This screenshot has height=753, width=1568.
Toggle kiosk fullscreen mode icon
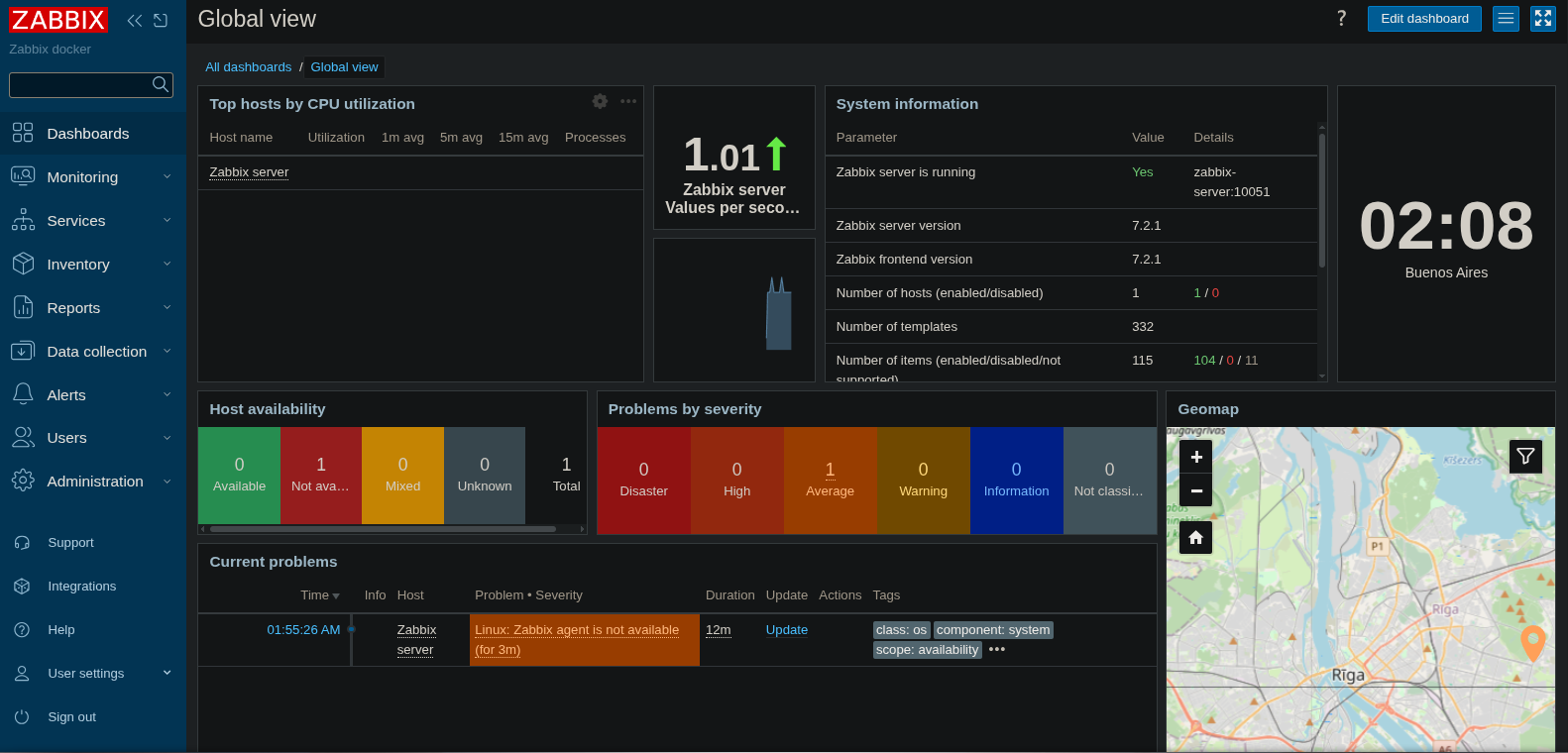click(x=1543, y=19)
